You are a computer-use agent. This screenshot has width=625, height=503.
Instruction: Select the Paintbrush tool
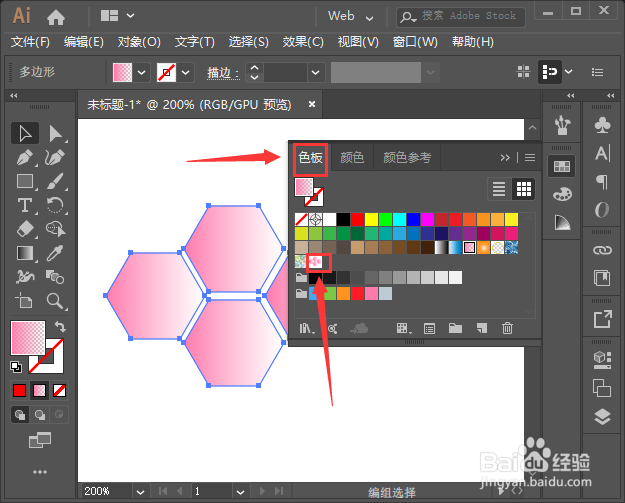55,181
